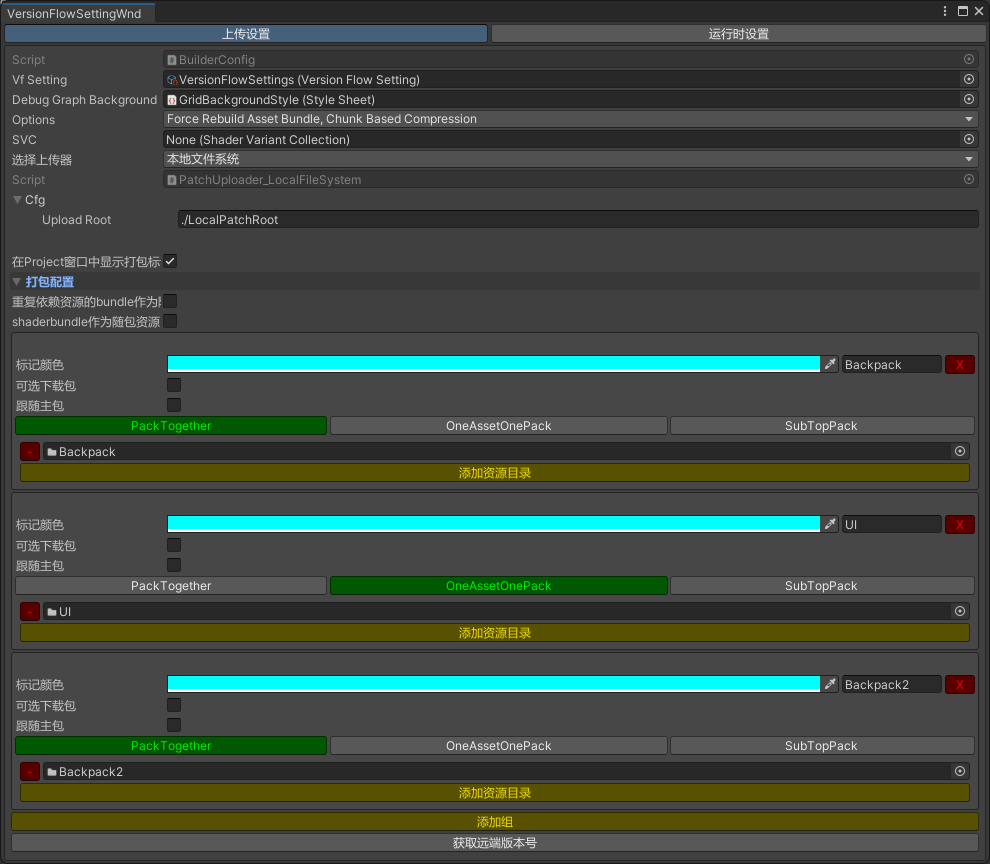Toggle 在Project窗口中显示打包标 checkbox

171,261
